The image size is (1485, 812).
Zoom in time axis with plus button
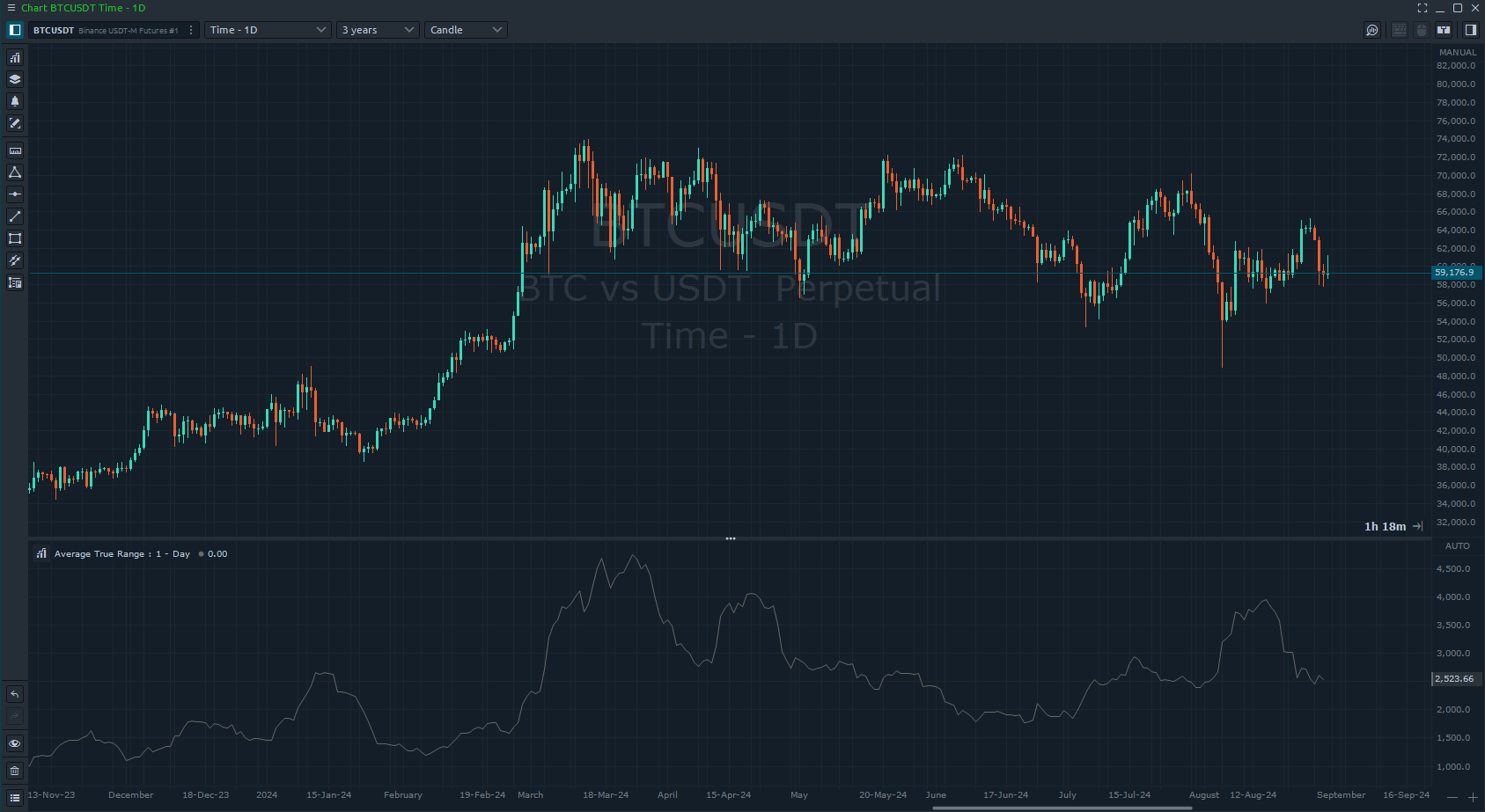point(1473,798)
